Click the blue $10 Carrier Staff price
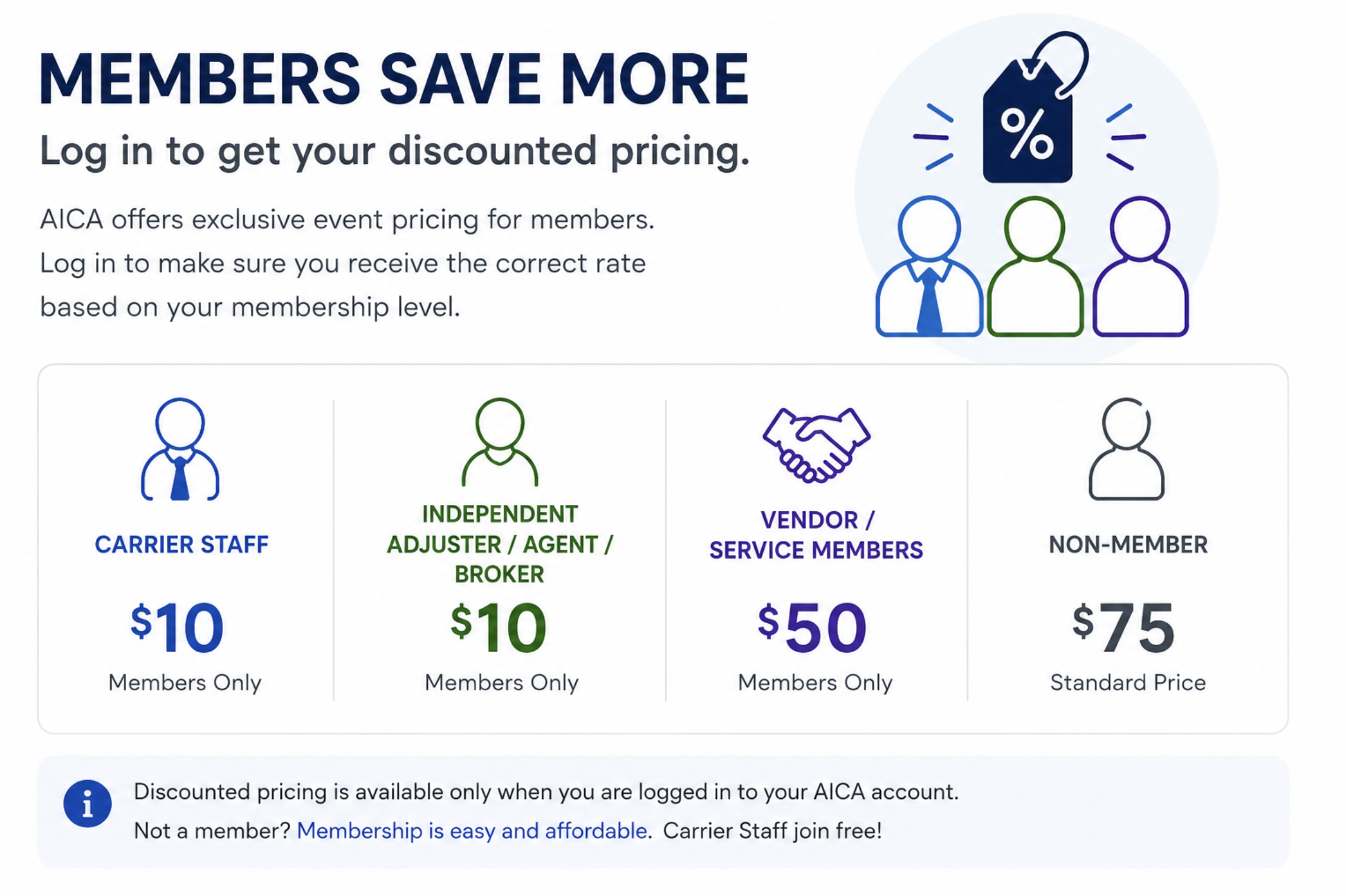Image resolution: width=1346 pixels, height=896 pixels. [x=177, y=627]
